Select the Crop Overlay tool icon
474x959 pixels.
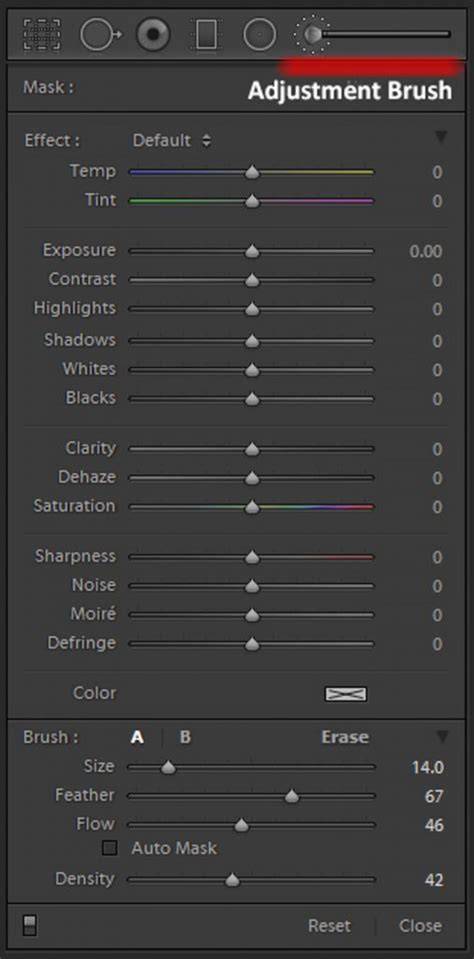(x=42, y=34)
